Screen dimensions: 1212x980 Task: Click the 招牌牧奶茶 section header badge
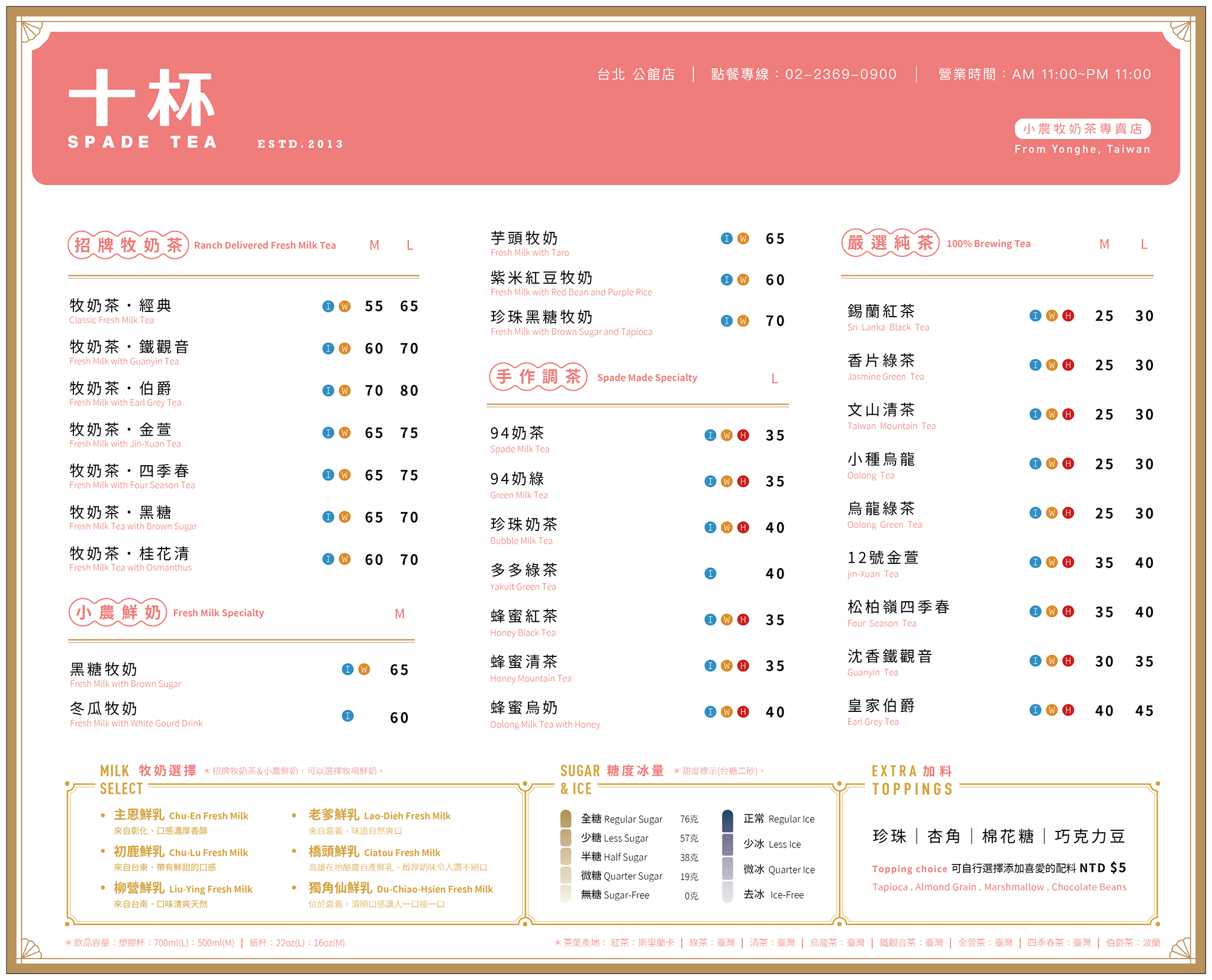[x=128, y=245]
